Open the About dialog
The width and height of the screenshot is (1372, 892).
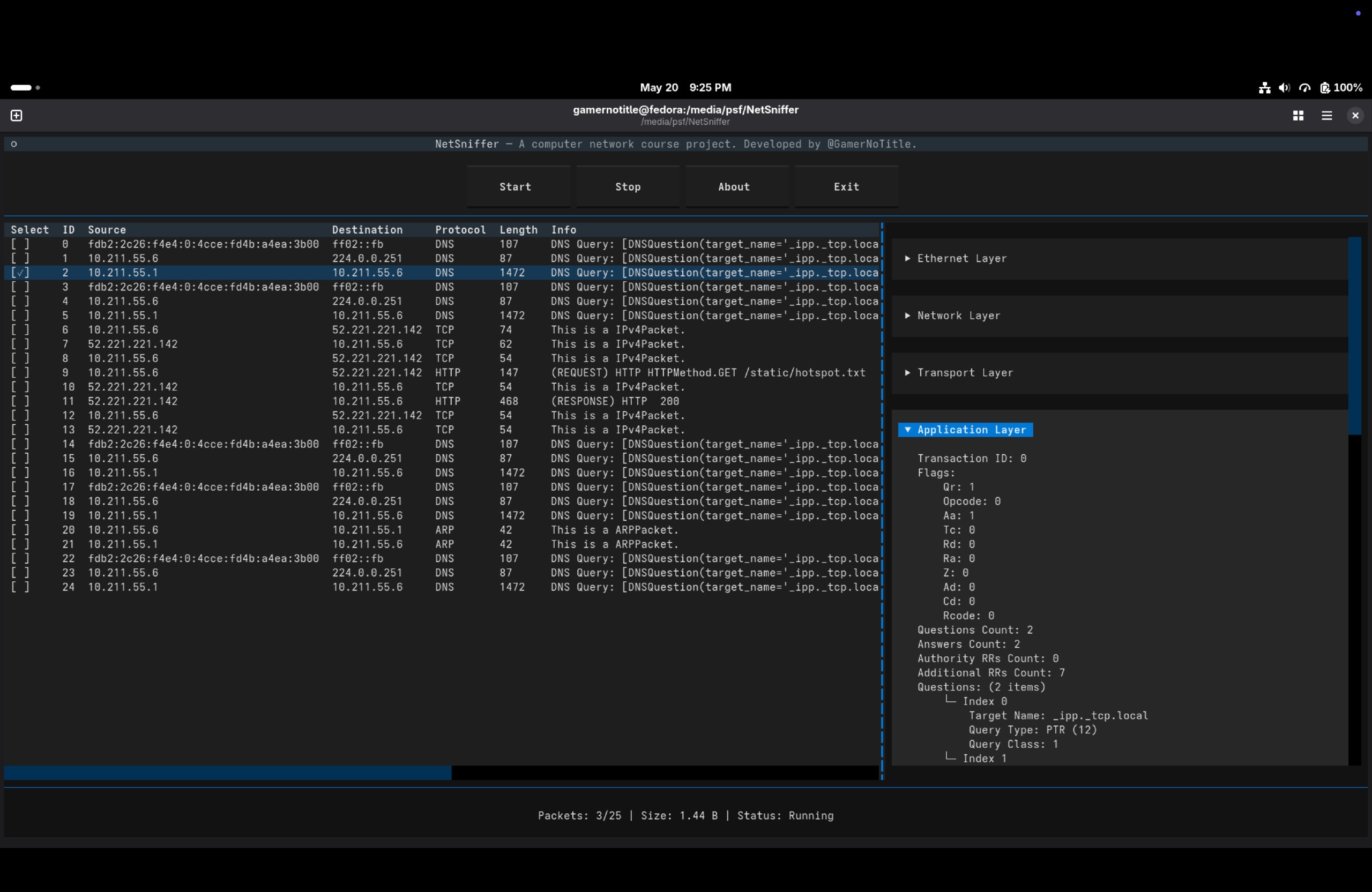pos(737,186)
